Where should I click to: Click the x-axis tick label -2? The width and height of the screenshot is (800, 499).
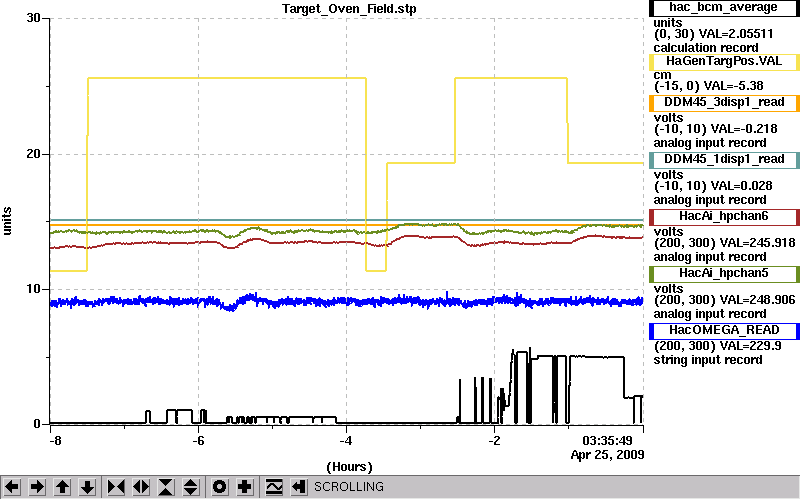pos(493,440)
